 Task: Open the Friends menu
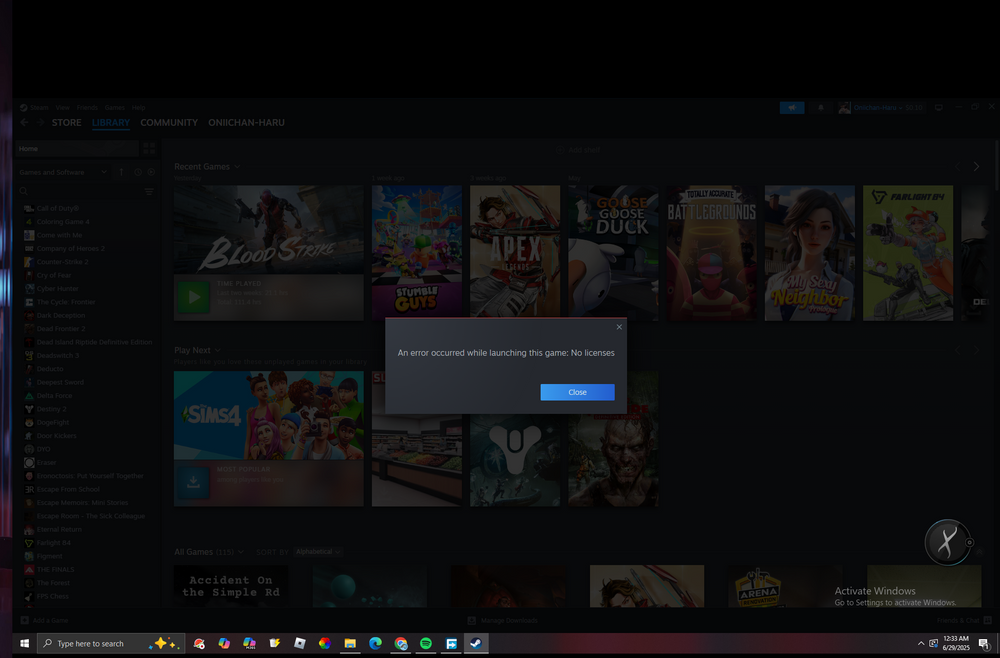pyautogui.click(x=87, y=108)
